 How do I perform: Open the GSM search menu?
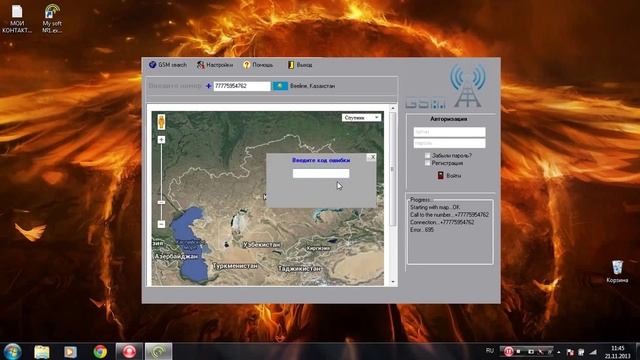(x=168, y=65)
